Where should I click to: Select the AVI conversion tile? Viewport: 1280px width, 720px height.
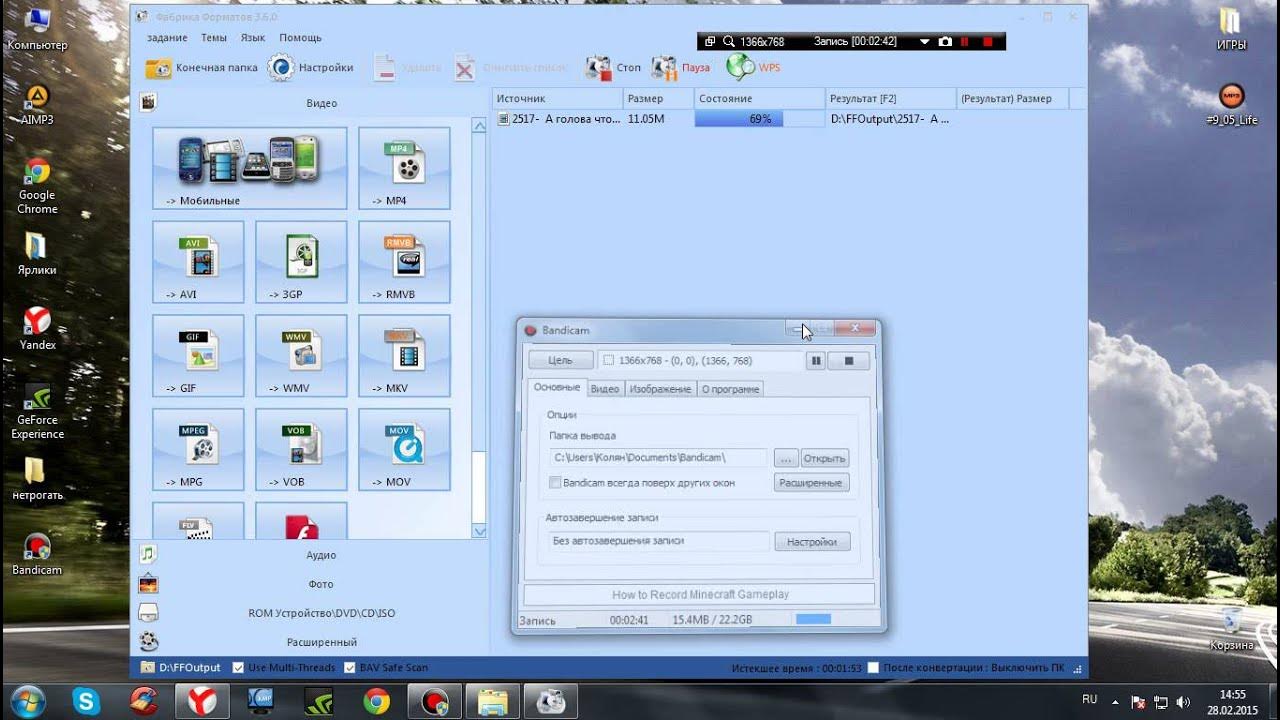click(x=198, y=262)
